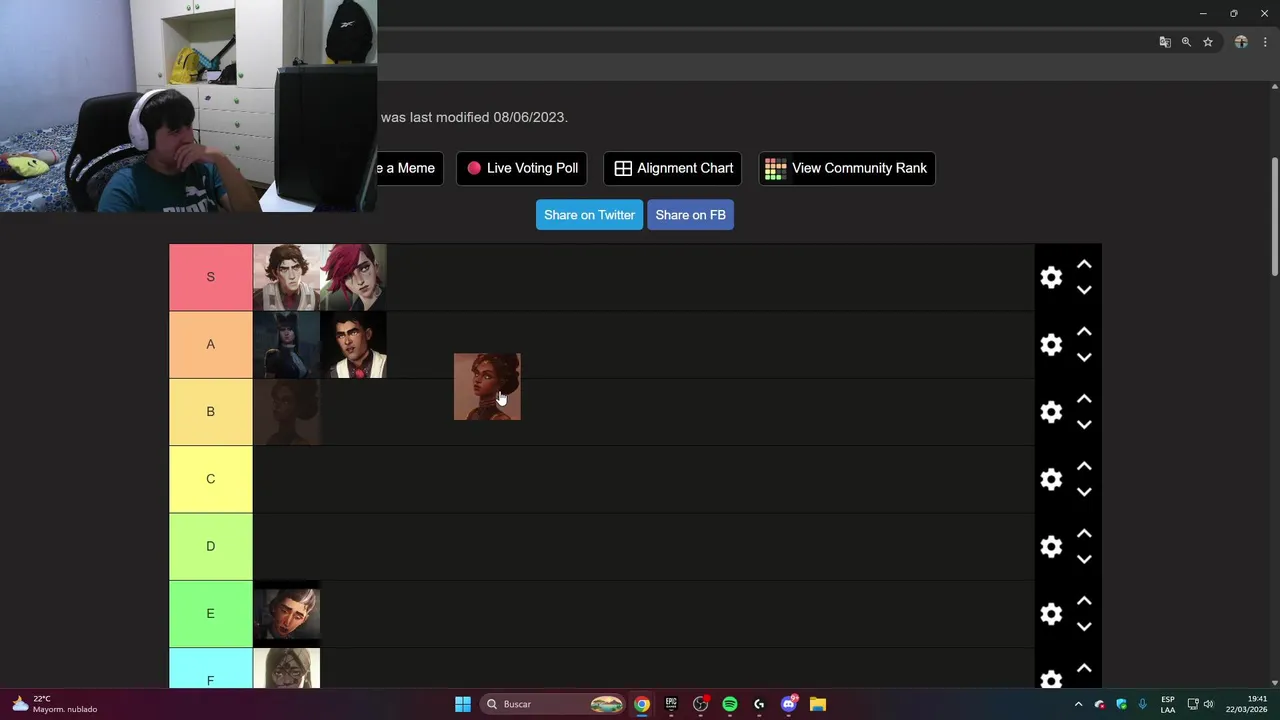Screen dimensions: 1280x720
Task: Open Chrome profile avatar
Action: point(1241,42)
